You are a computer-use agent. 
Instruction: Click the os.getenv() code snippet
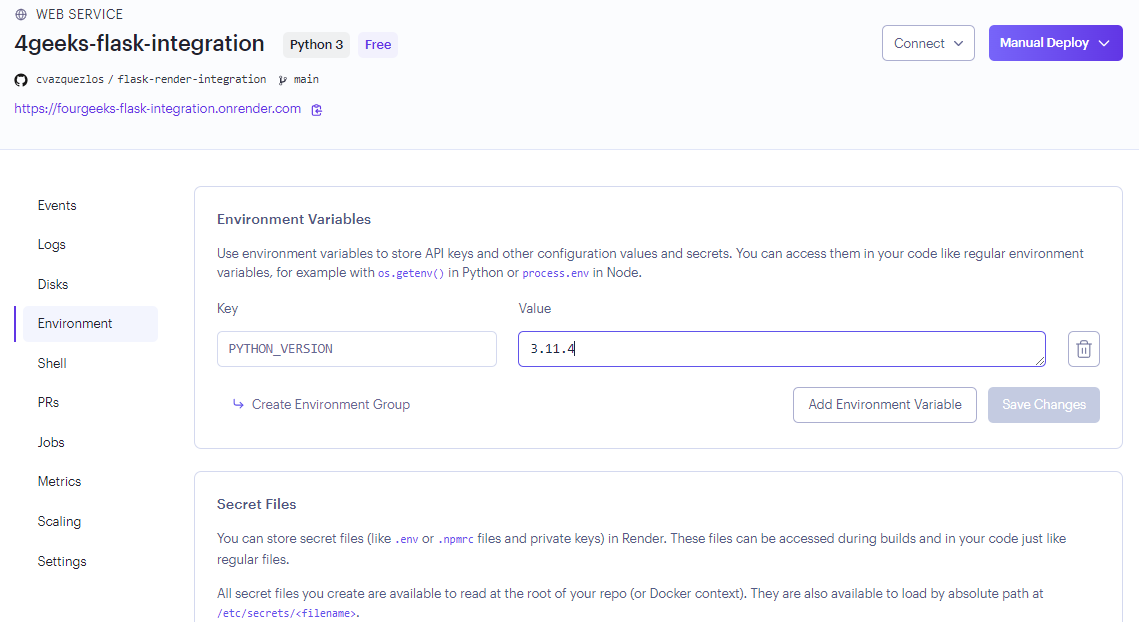tap(410, 273)
